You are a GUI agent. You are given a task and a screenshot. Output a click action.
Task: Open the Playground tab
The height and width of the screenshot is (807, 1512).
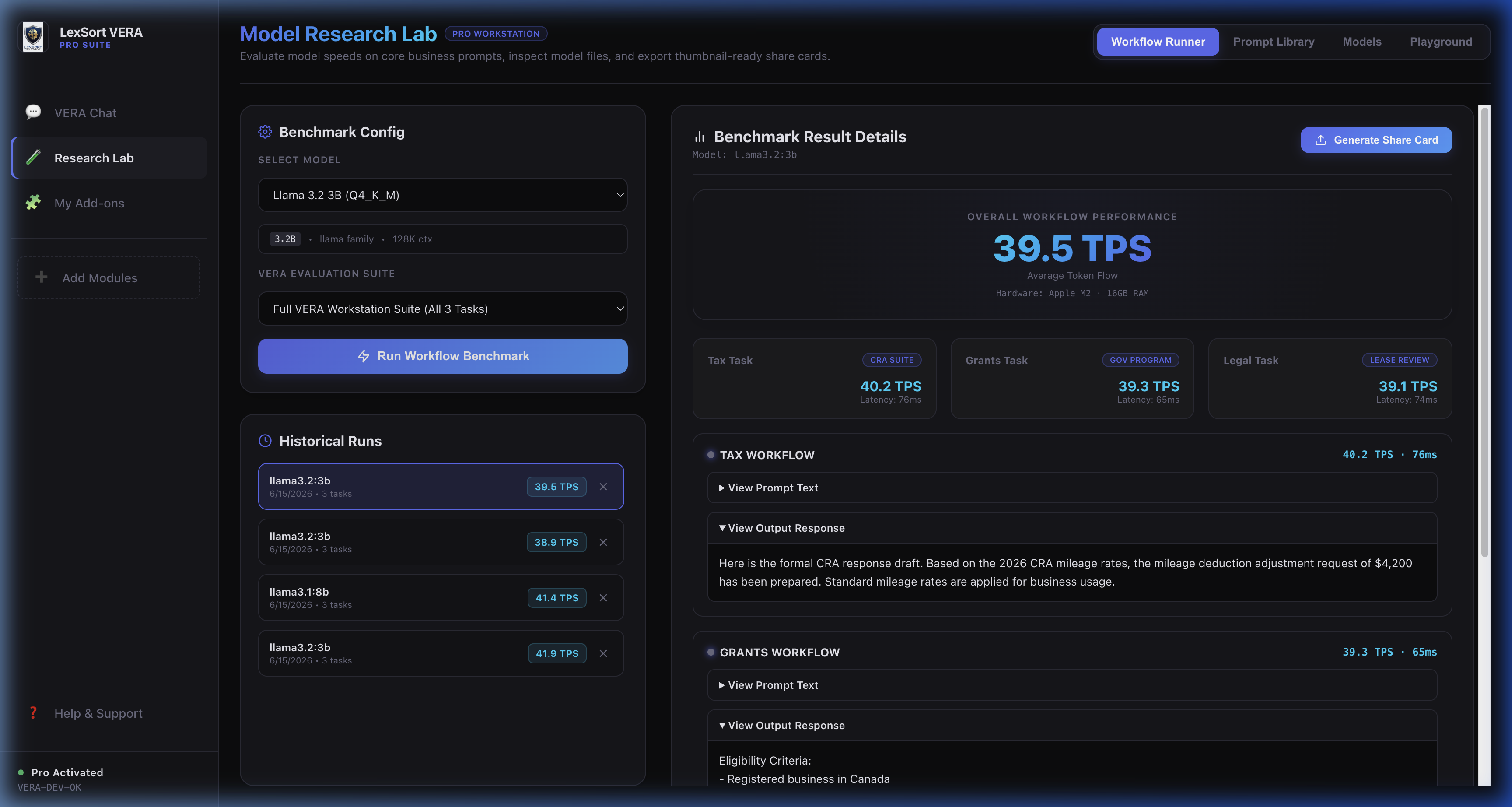1441,42
